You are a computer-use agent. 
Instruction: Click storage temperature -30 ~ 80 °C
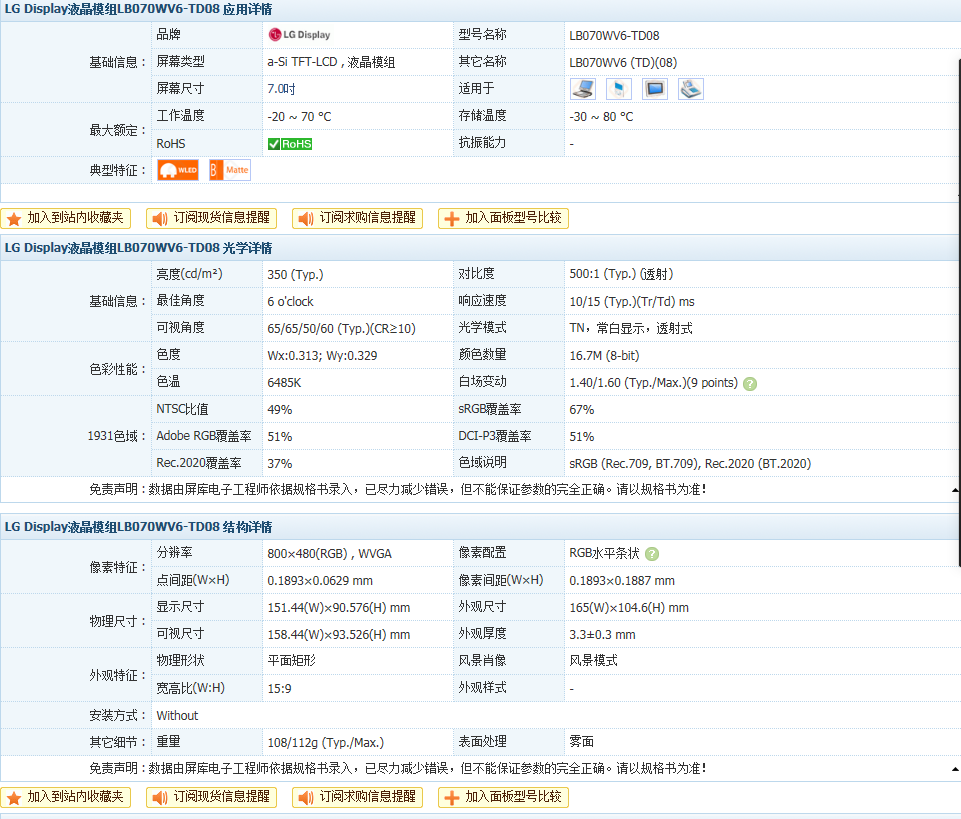601,116
